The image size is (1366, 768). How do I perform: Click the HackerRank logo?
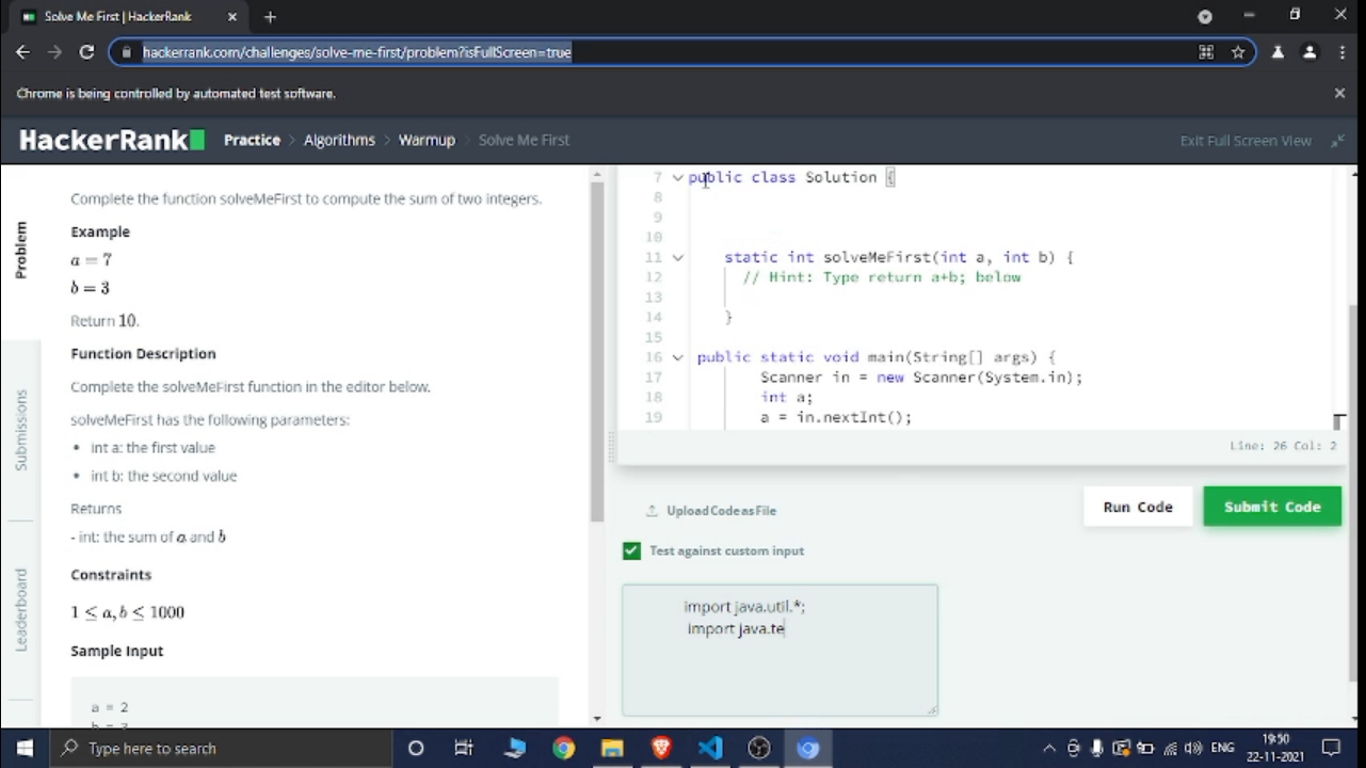pos(111,140)
